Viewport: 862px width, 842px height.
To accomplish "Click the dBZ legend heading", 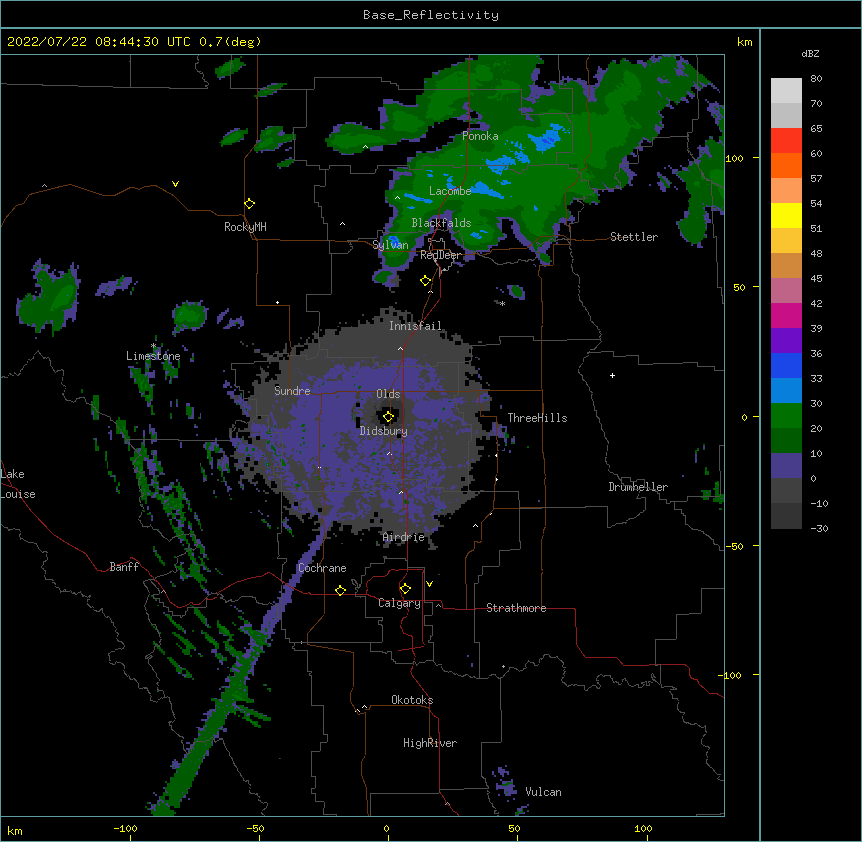I will point(810,53).
